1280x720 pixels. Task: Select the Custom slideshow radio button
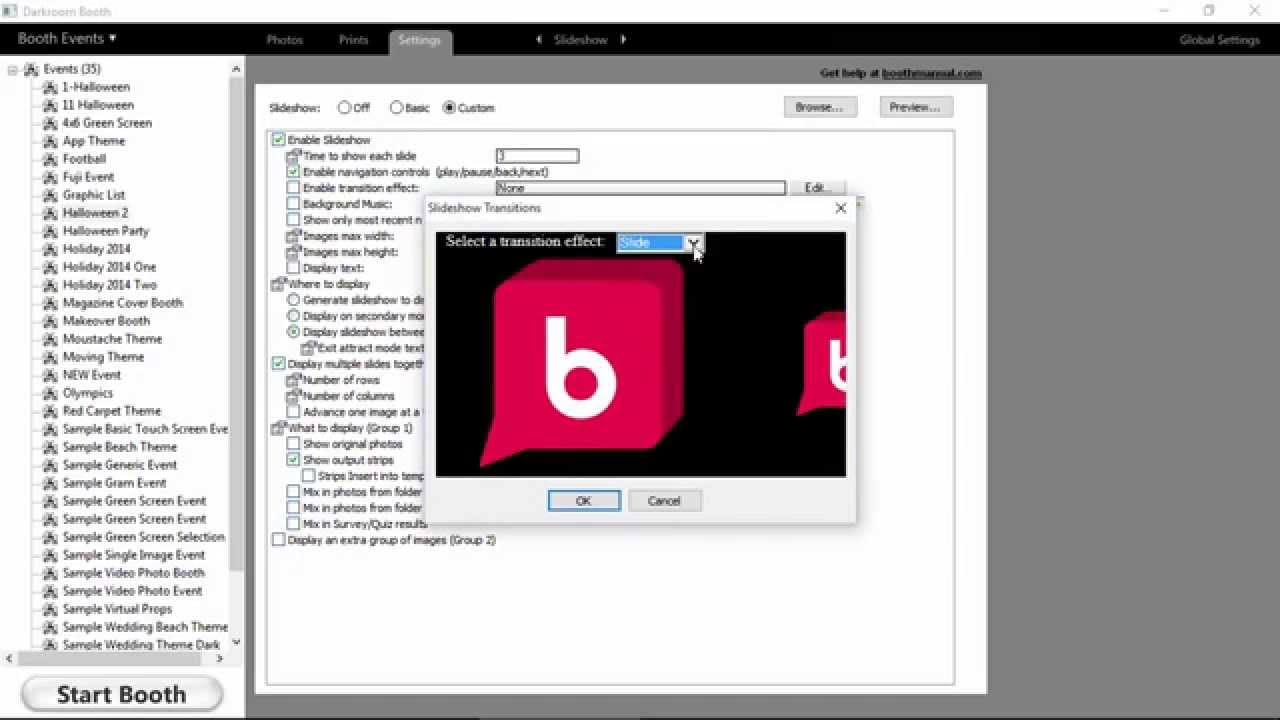tap(449, 107)
